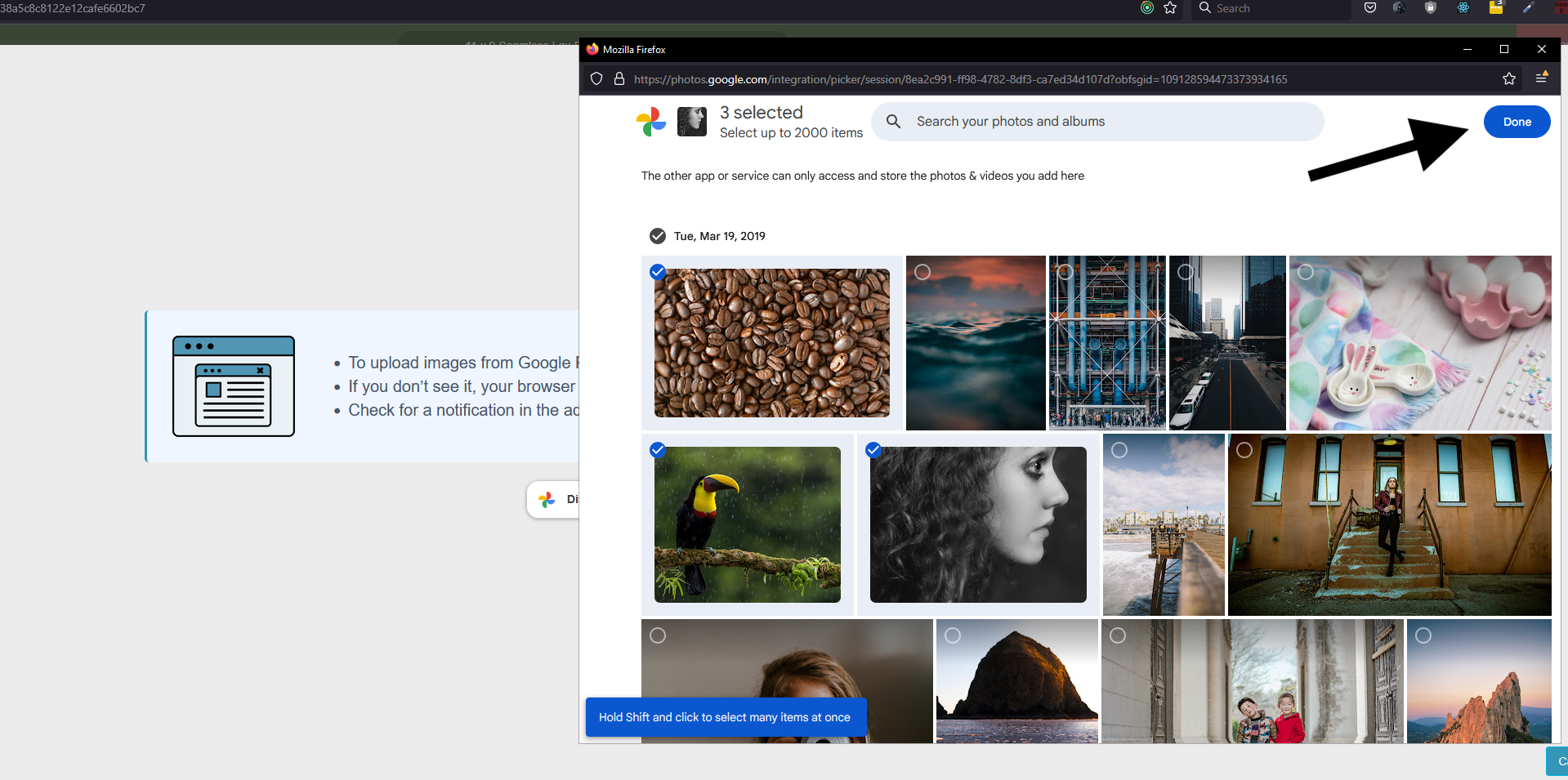Open the tracking protection shield panel
Viewport: 1568px width, 780px height.
[596, 79]
